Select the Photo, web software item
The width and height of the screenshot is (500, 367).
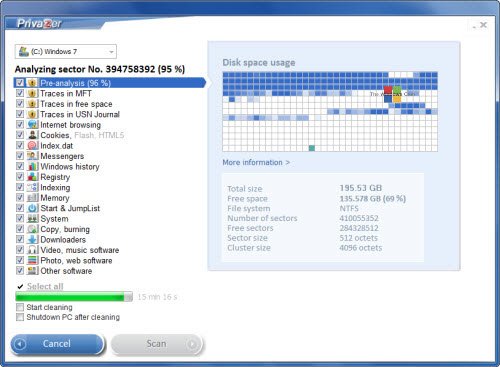click(76, 260)
